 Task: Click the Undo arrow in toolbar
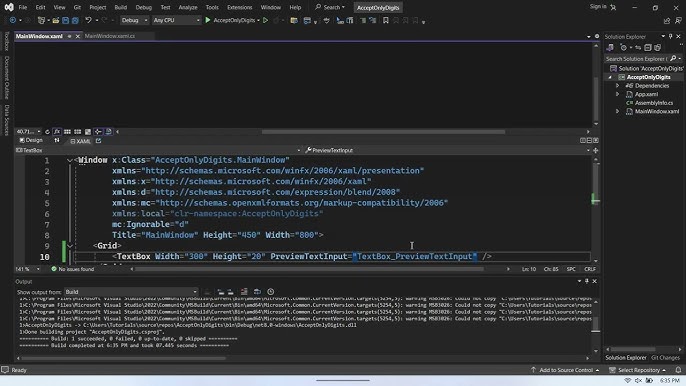point(88,20)
